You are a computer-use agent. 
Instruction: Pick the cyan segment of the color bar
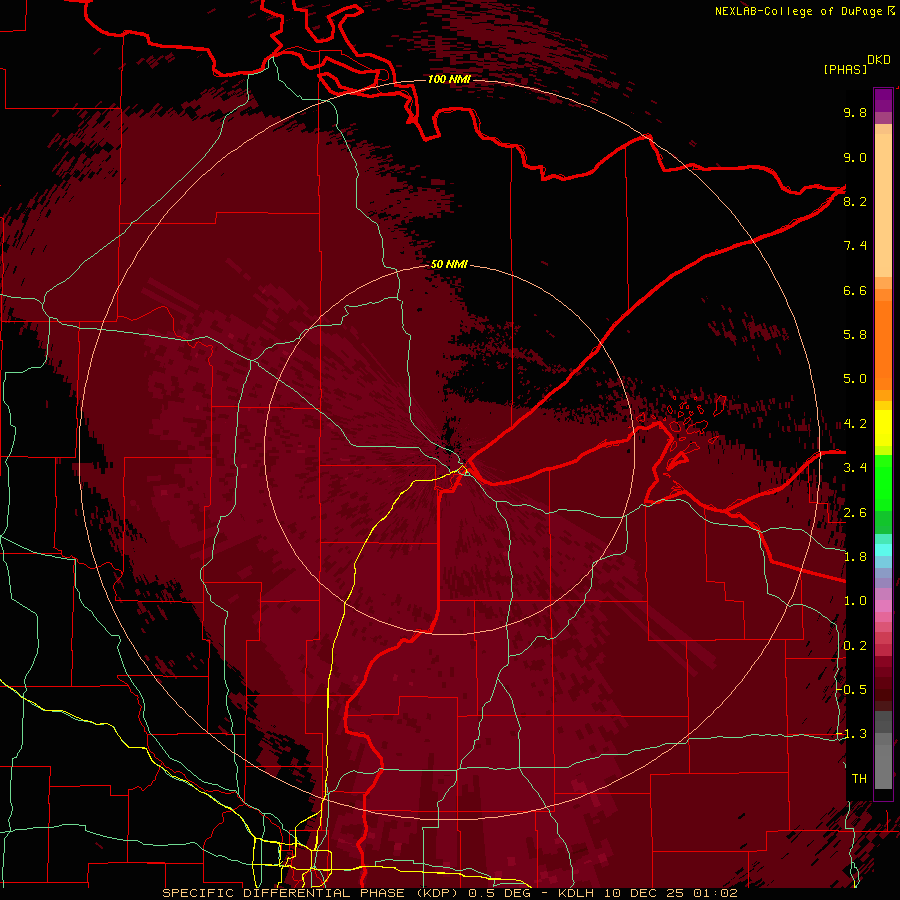coord(883,550)
